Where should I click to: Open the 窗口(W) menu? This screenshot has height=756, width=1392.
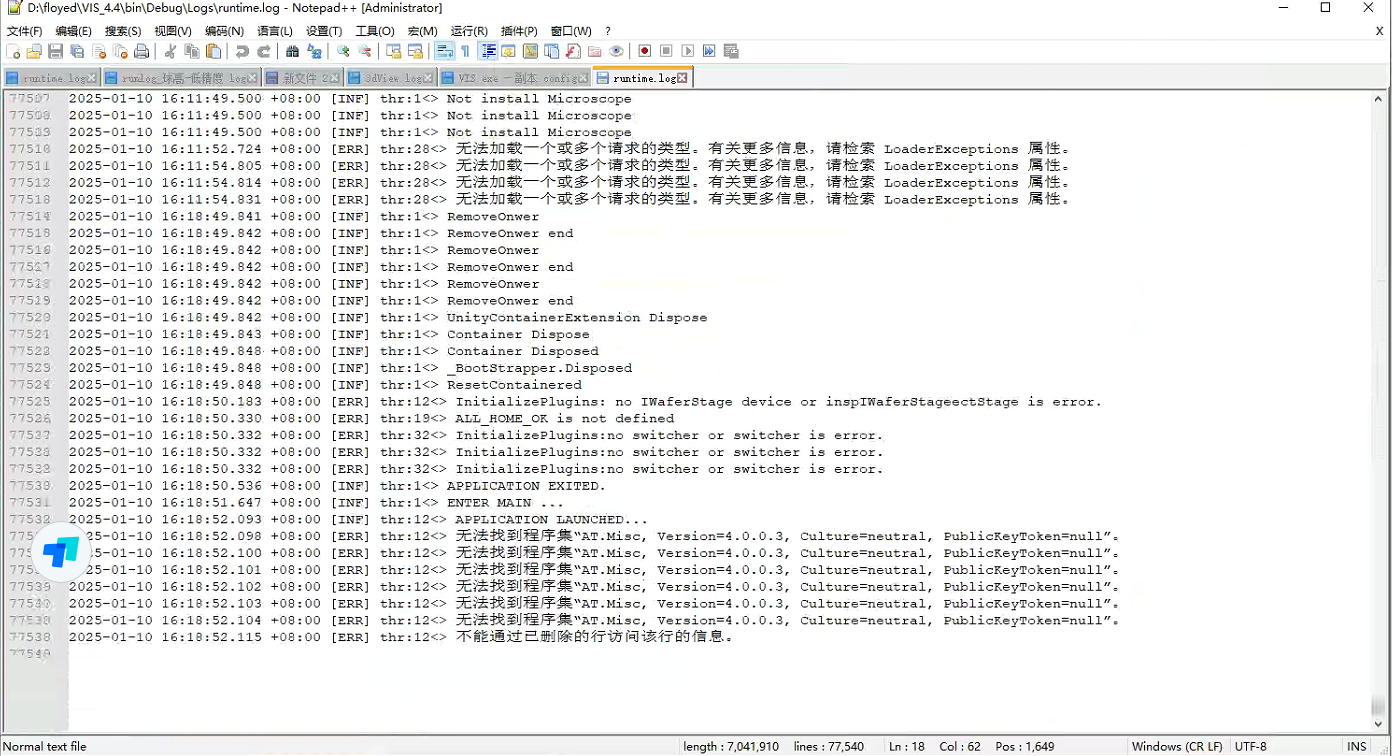click(571, 31)
